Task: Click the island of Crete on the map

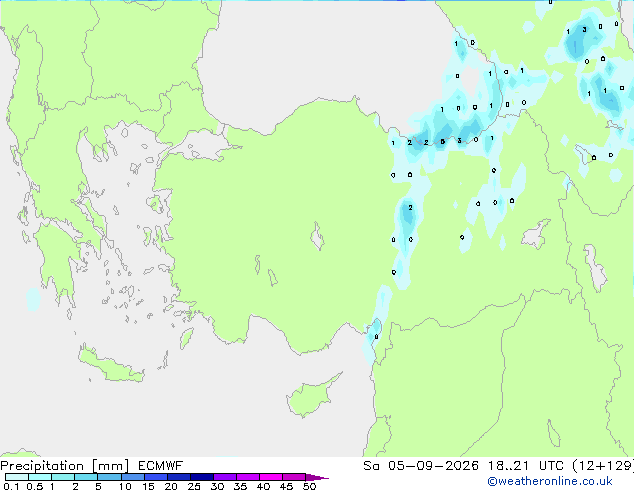Action: [110, 366]
